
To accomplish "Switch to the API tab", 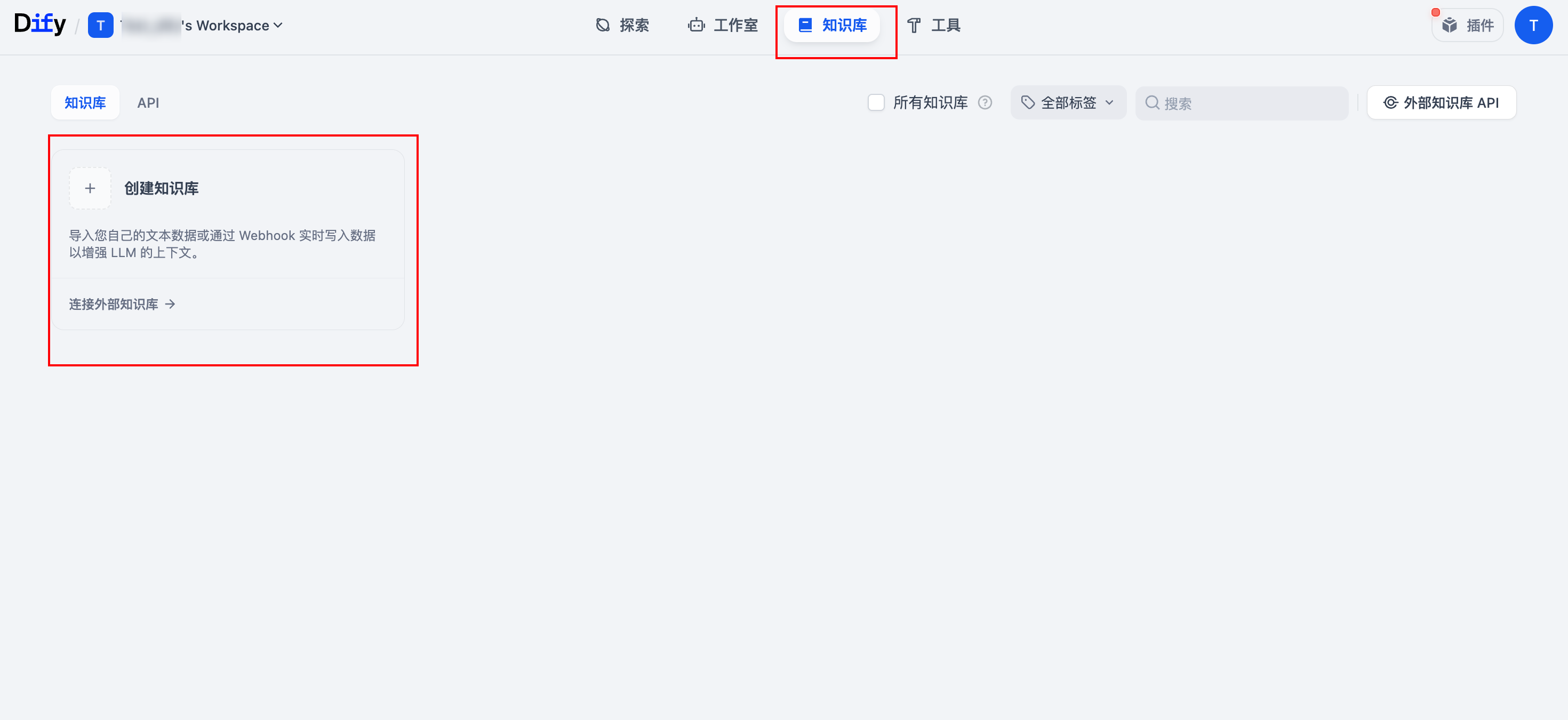I will (148, 102).
